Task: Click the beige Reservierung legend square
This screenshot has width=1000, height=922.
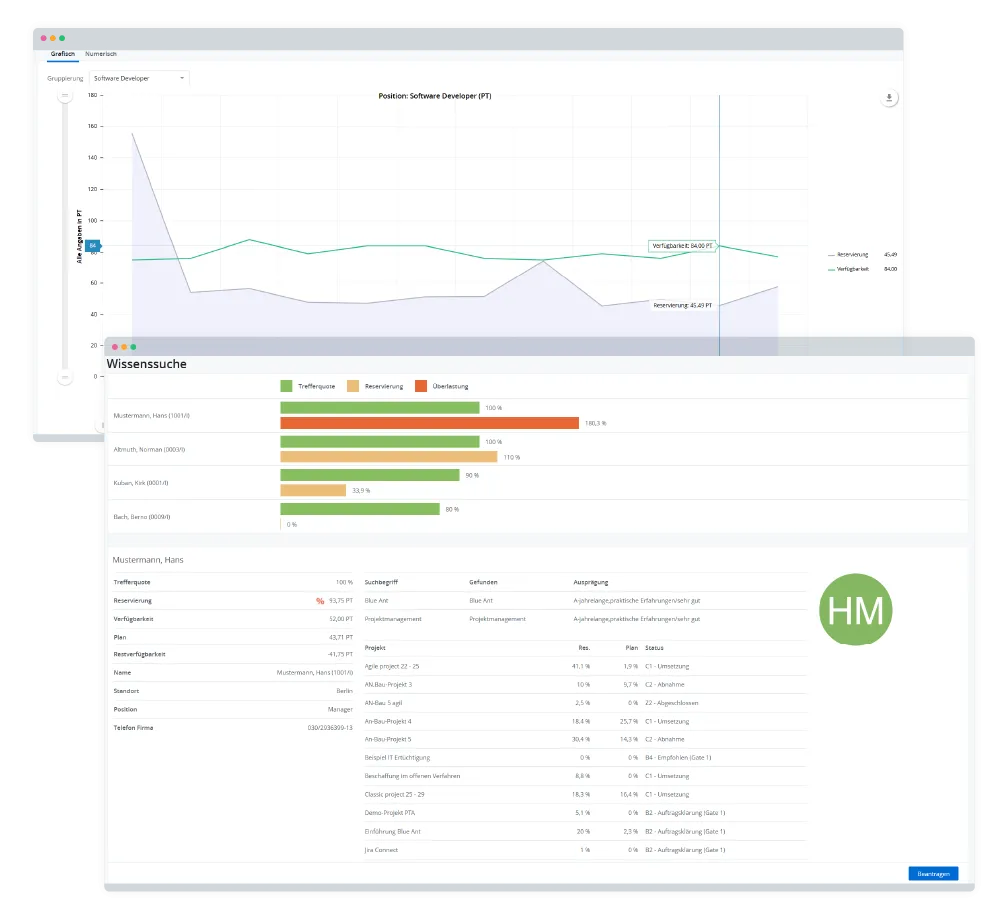Action: point(353,386)
